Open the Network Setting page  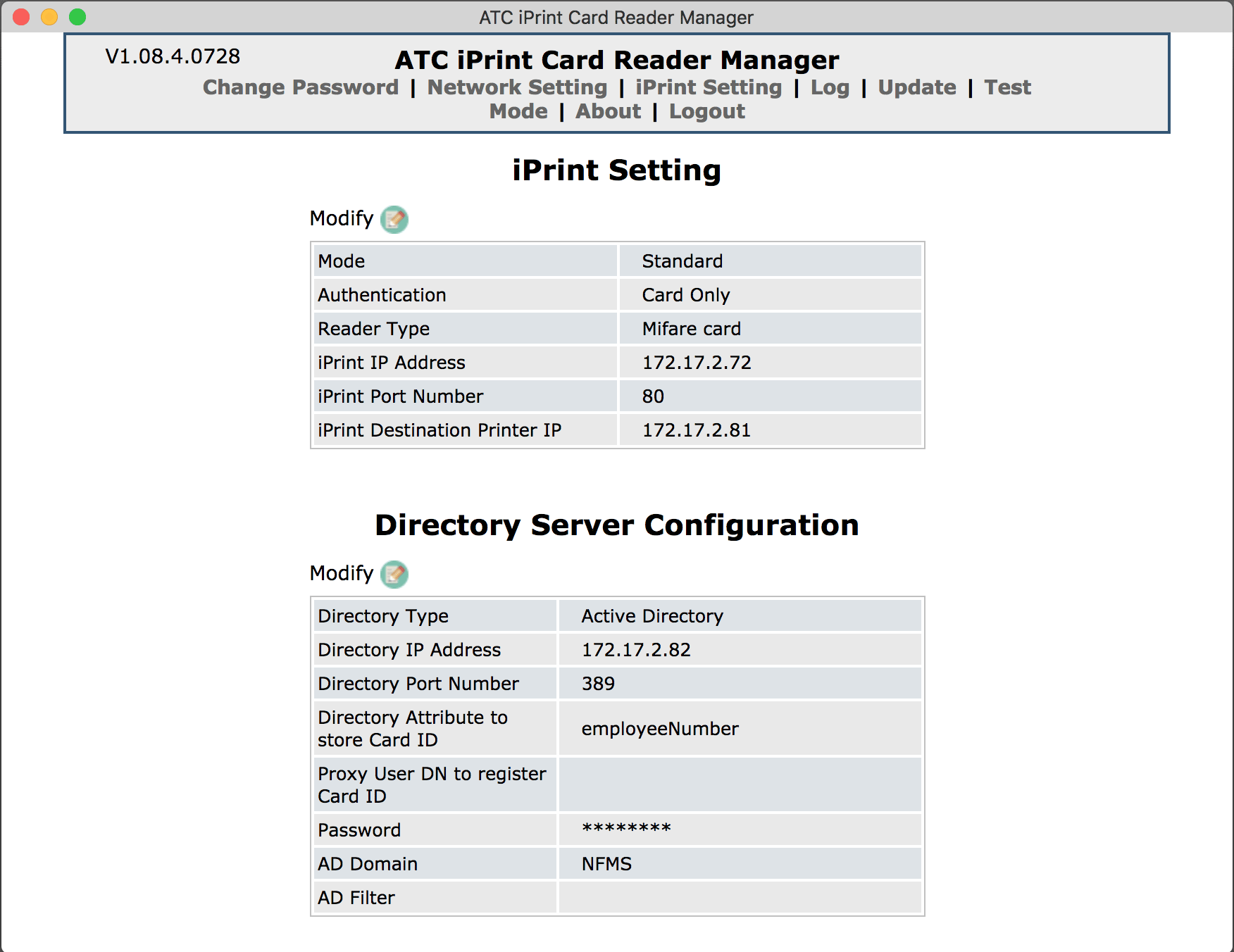point(517,87)
